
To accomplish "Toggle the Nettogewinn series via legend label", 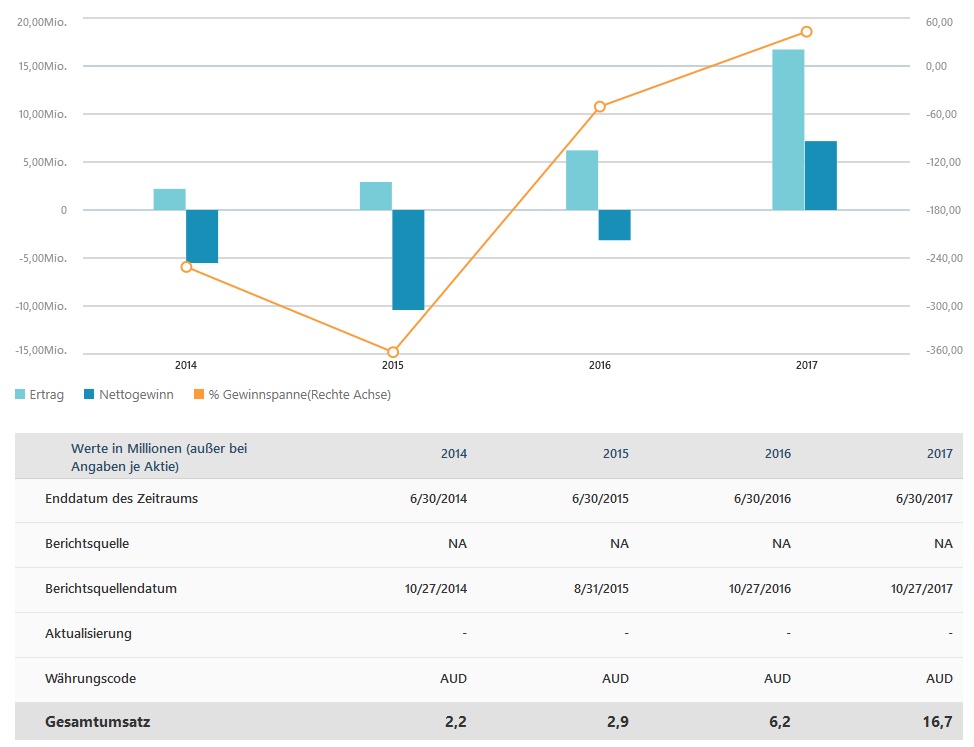I will [136, 395].
